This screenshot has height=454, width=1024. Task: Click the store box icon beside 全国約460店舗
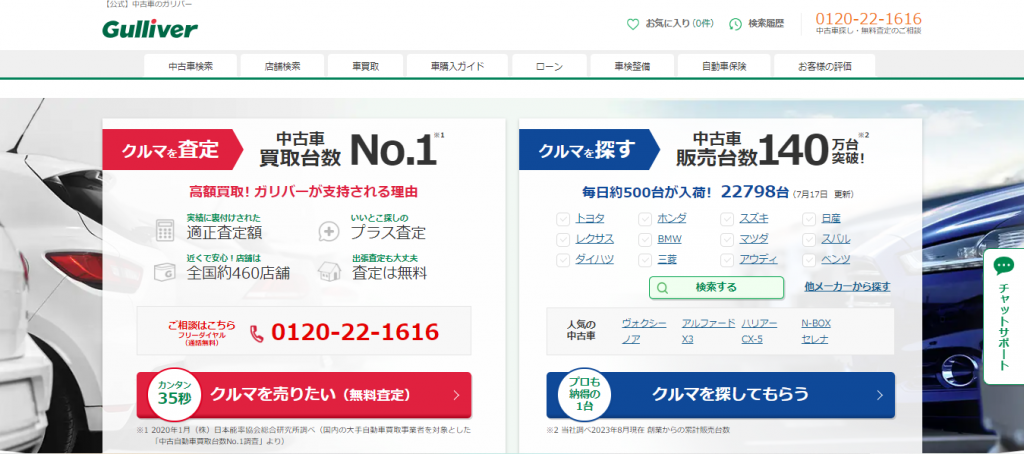(x=165, y=271)
